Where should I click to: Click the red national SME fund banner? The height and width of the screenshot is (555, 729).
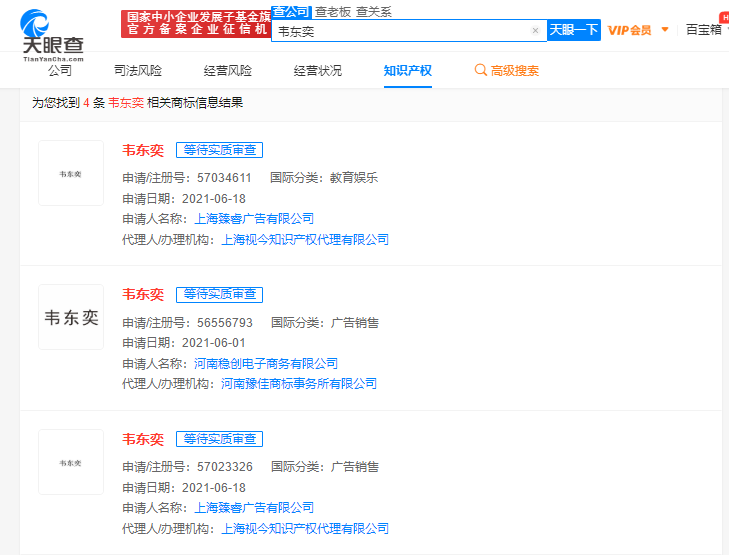(x=196, y=23)
